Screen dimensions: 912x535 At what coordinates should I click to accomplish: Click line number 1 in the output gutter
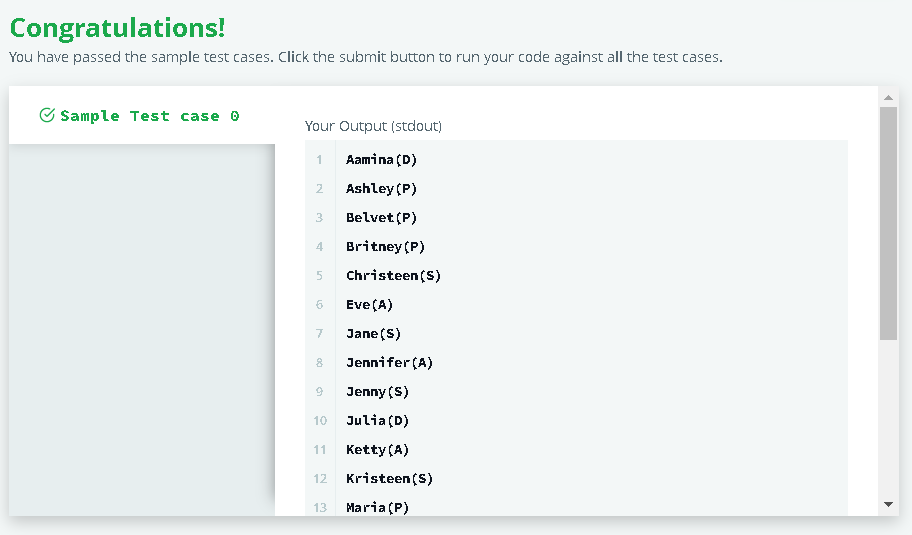pyautogui.click(x=319, y=159)
